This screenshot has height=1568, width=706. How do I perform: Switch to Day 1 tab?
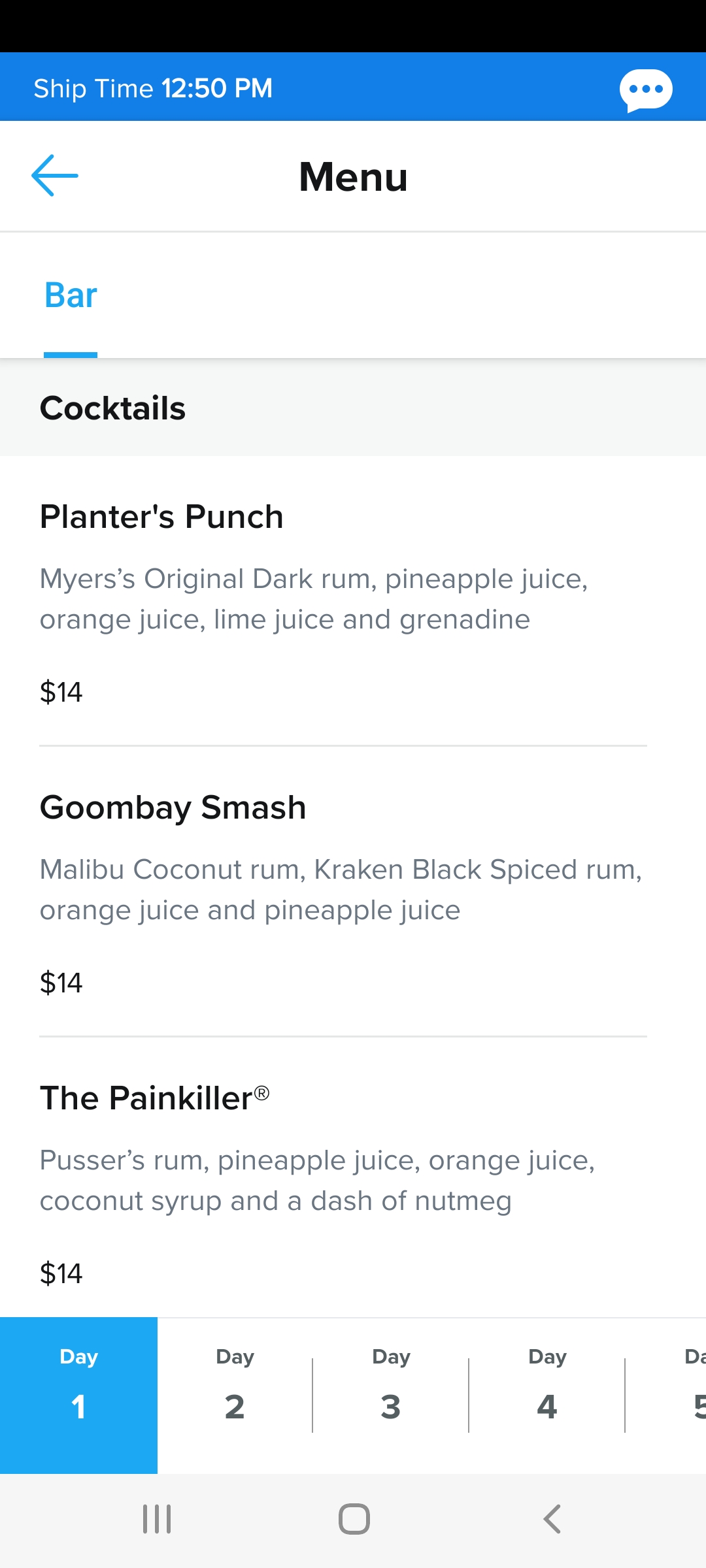78,1396
